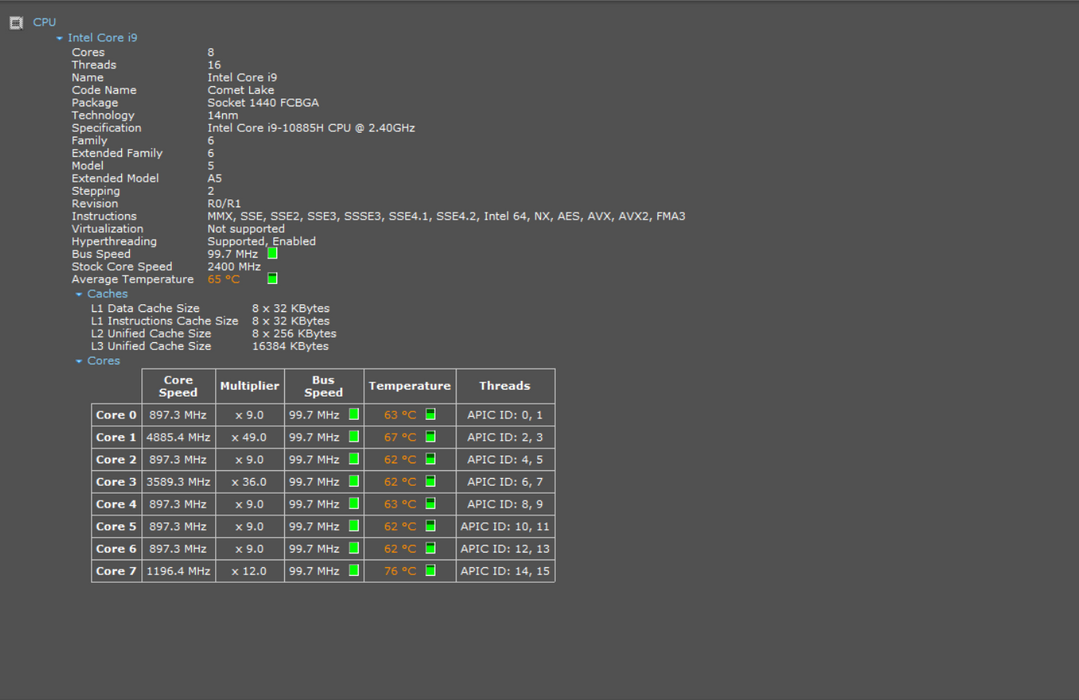Screen dimensions: 1079x700
Task: Click the Intel Core i9 node label
Action: (x=103, y=38)
